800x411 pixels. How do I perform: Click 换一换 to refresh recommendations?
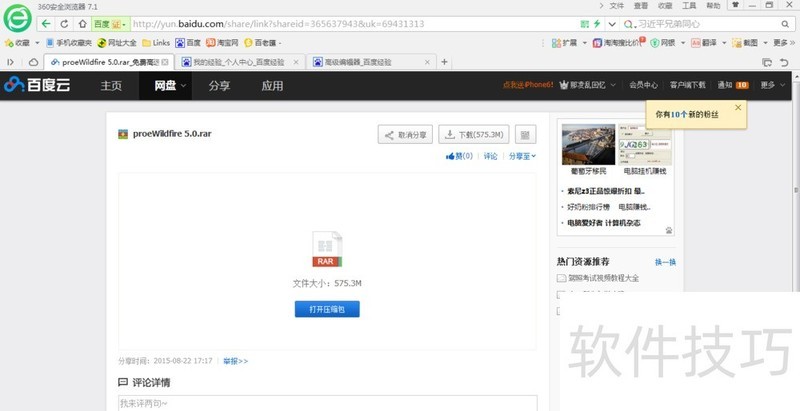665,262
